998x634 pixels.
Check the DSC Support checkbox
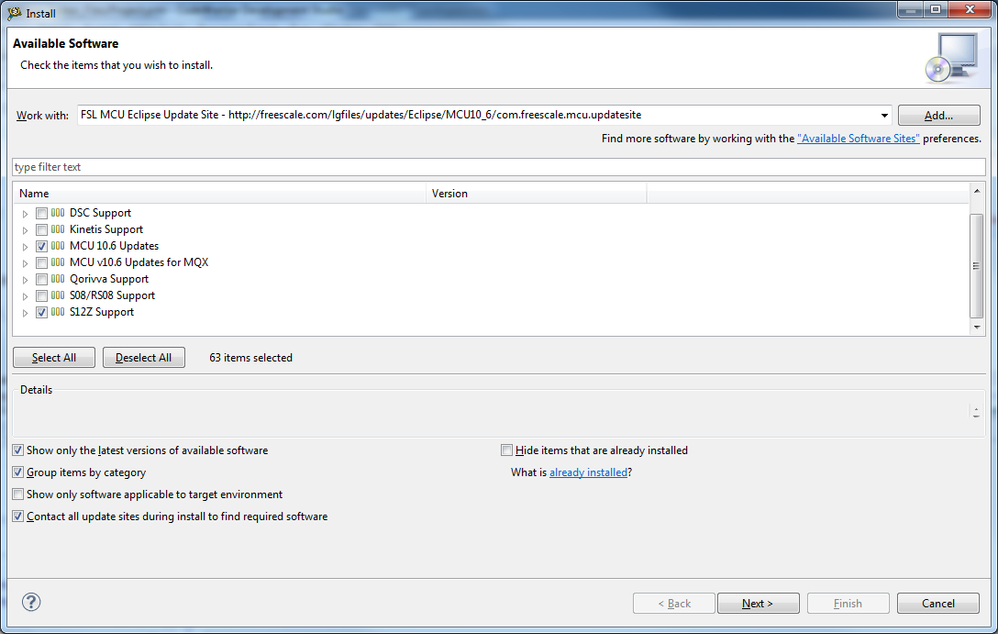pyautogui.click(x=41, y=213)
